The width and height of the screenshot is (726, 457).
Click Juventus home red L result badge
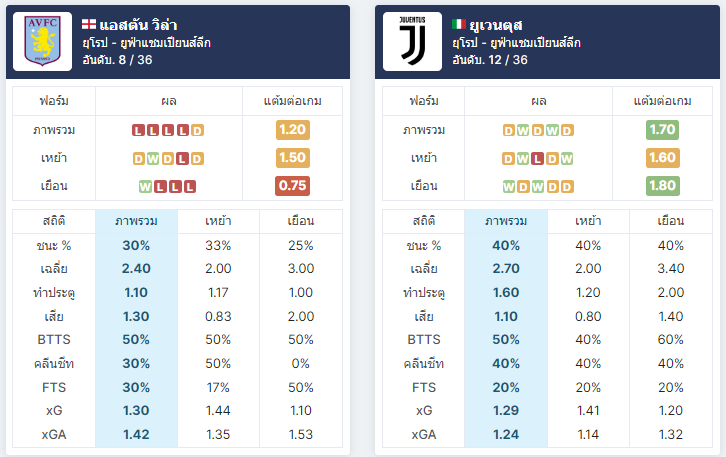[537, 159]
